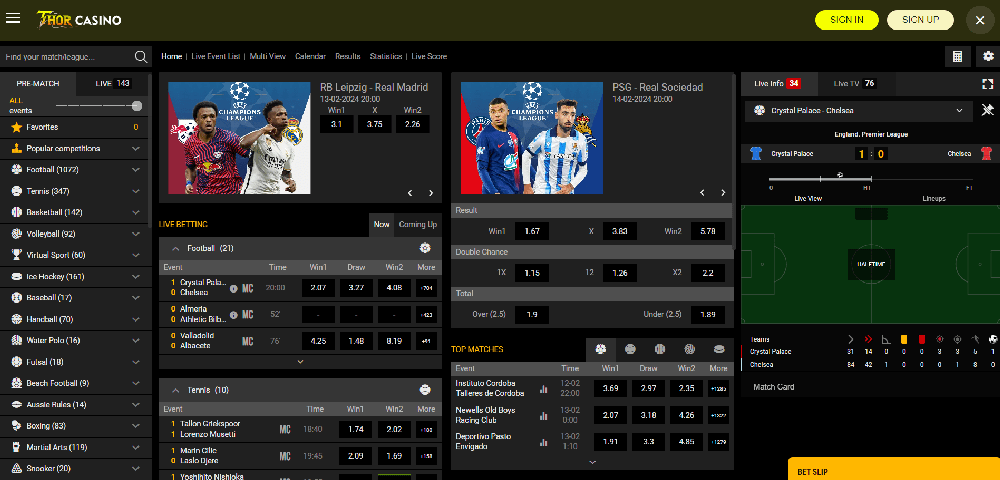Viewport: 1000px width, 480px height.
Task: Open statistics icon for Deportivo Pasto match
Action: [544, 442]
